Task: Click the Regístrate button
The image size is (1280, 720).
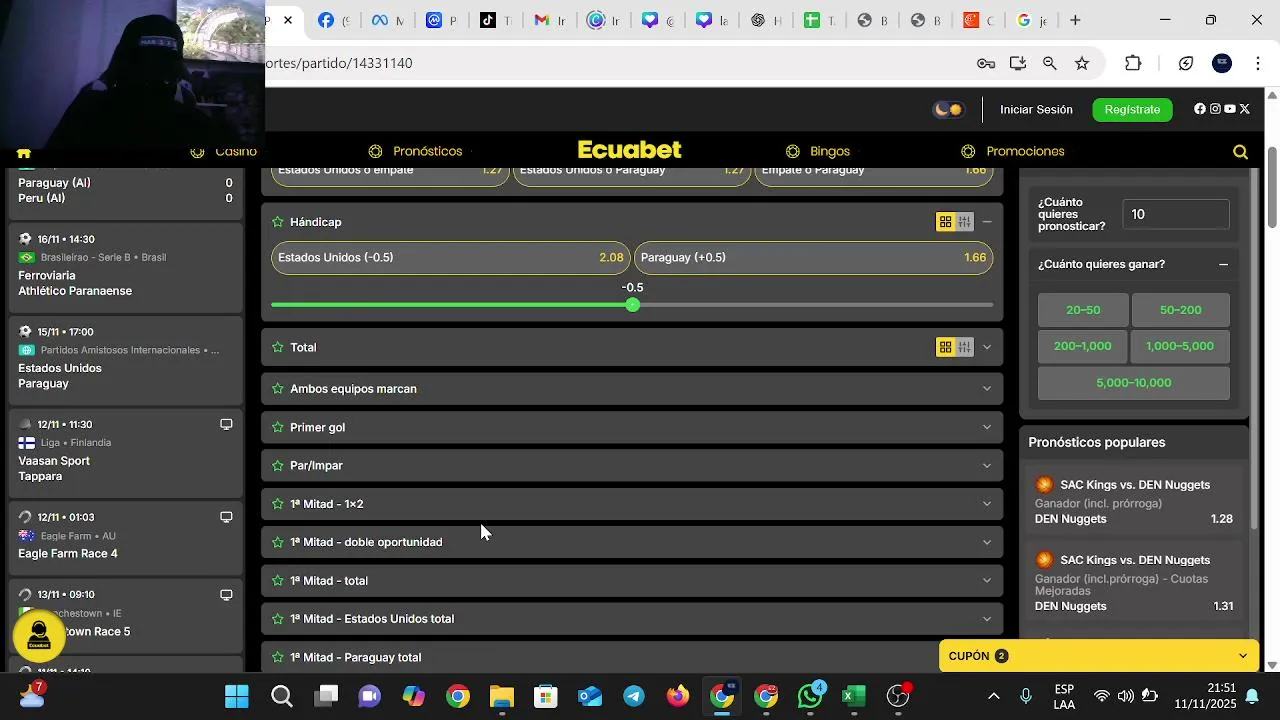Action: point(1132,109)
